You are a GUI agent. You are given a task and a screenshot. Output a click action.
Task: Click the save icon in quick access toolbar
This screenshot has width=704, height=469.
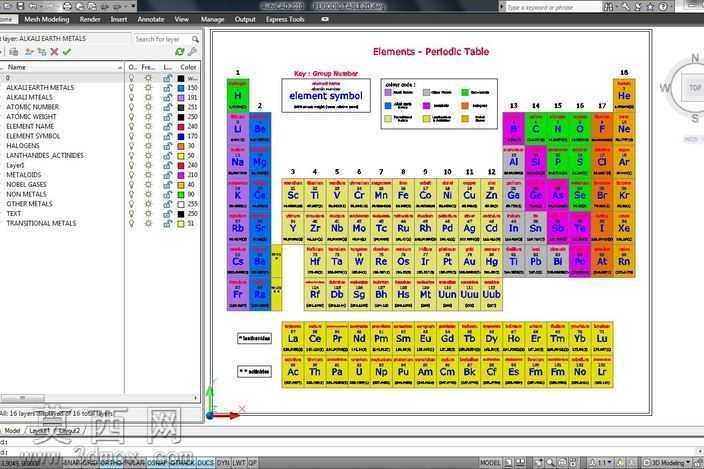click(20, 6)
